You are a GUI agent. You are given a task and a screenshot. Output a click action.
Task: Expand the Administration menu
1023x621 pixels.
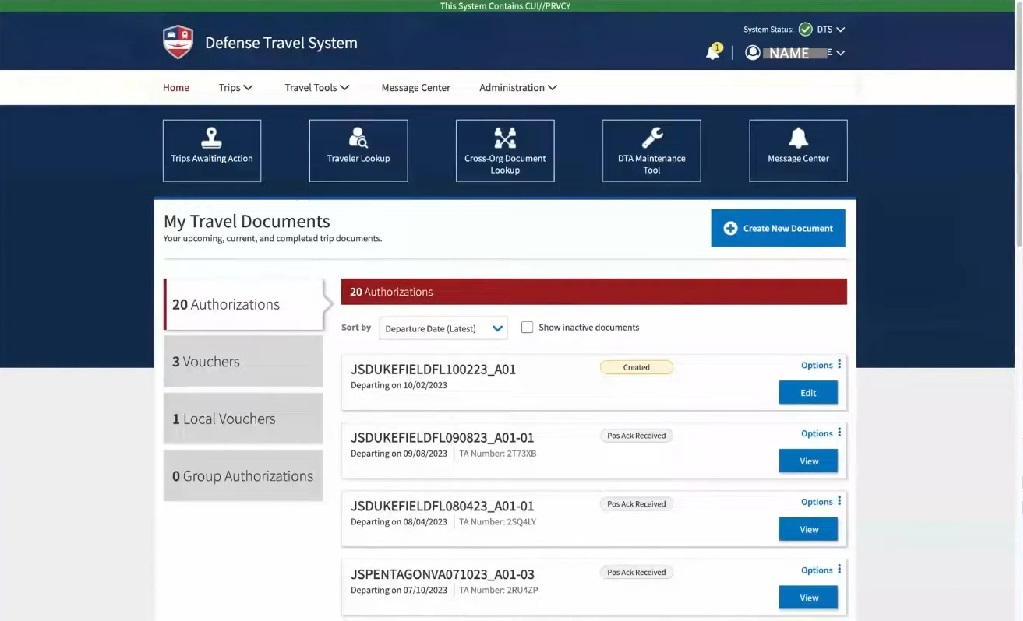tap(518, 87)
